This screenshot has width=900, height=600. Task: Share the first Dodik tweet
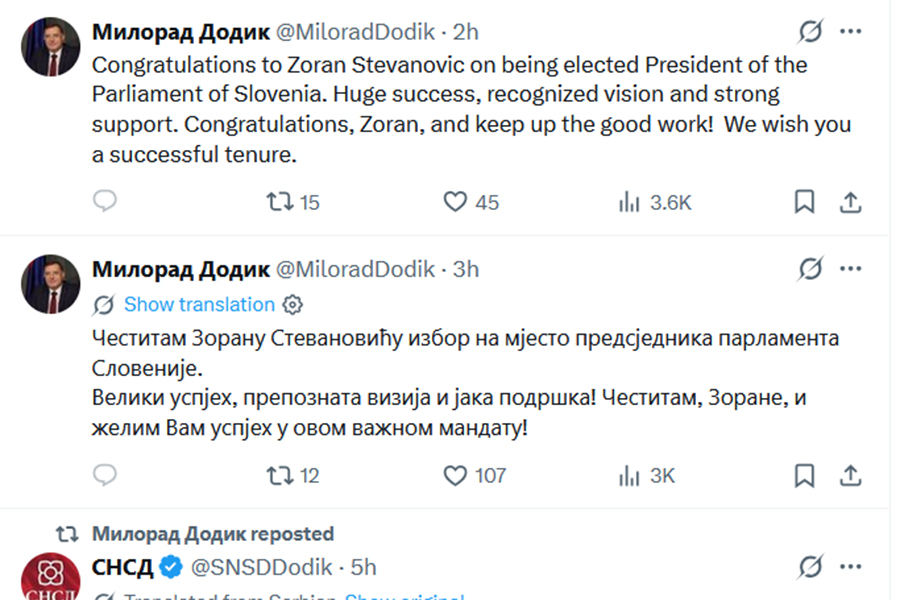click(850, 202)
